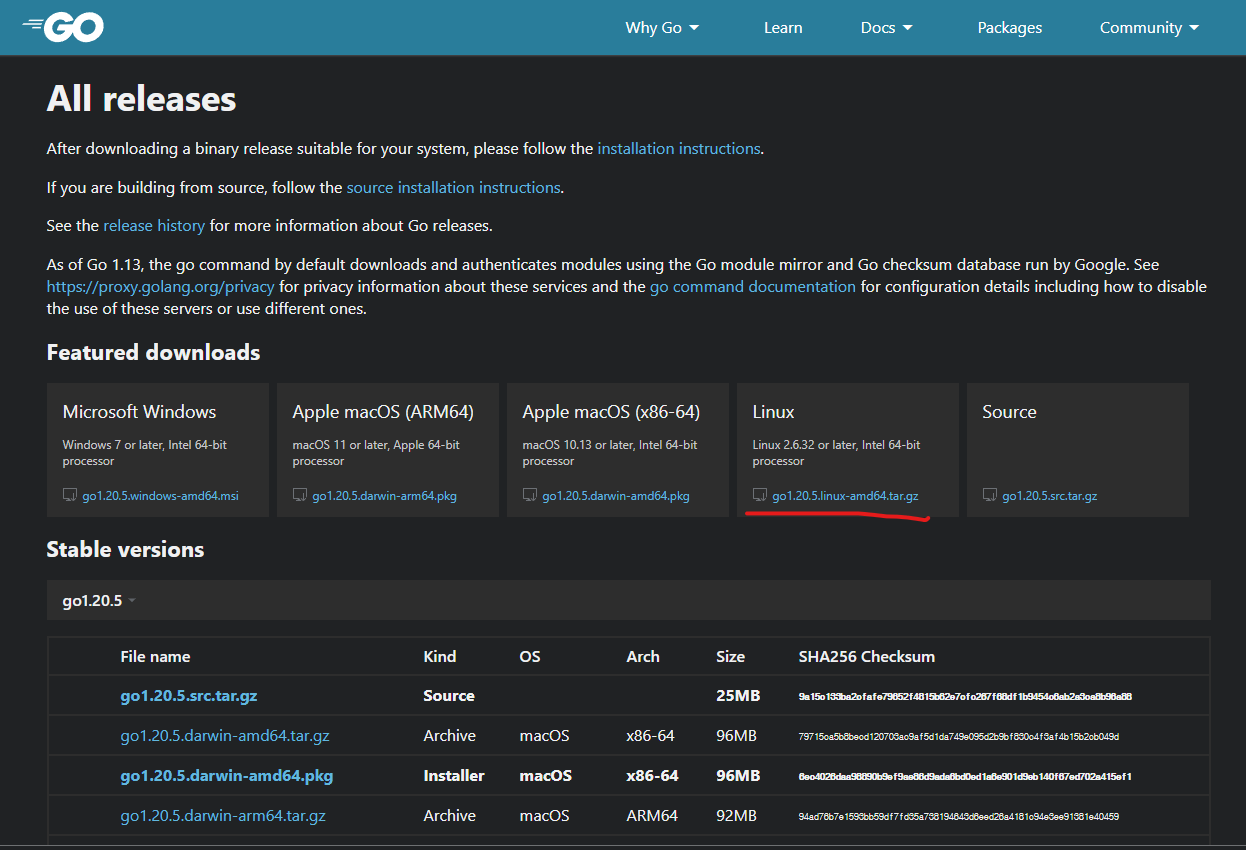
Task: Click the darwin-amd64.pkg SHA256 checksum value
Action: pyautogui.click(x=965, y=777)
